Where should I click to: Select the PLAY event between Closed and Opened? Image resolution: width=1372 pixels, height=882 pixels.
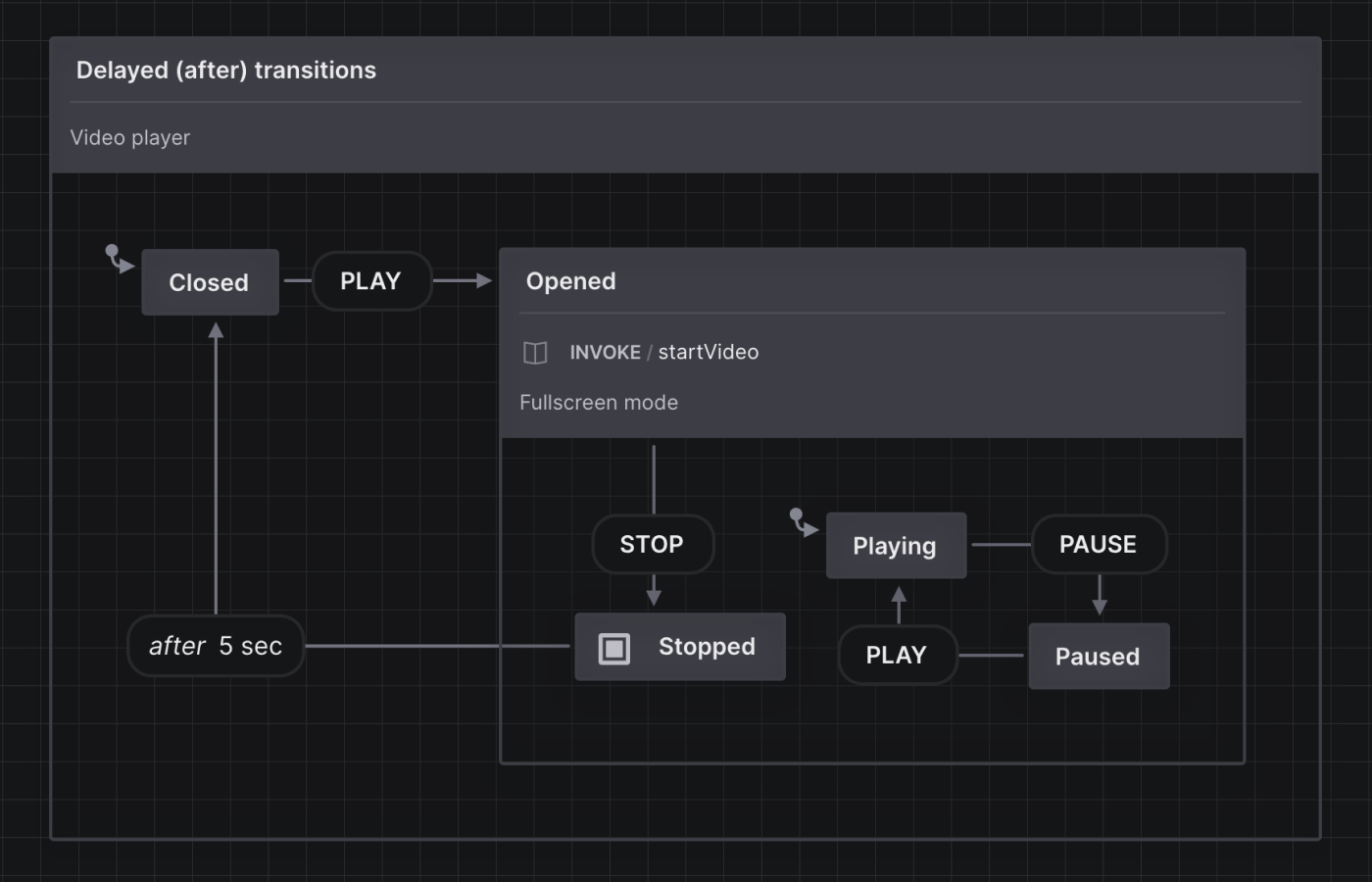tap(371, 281)
